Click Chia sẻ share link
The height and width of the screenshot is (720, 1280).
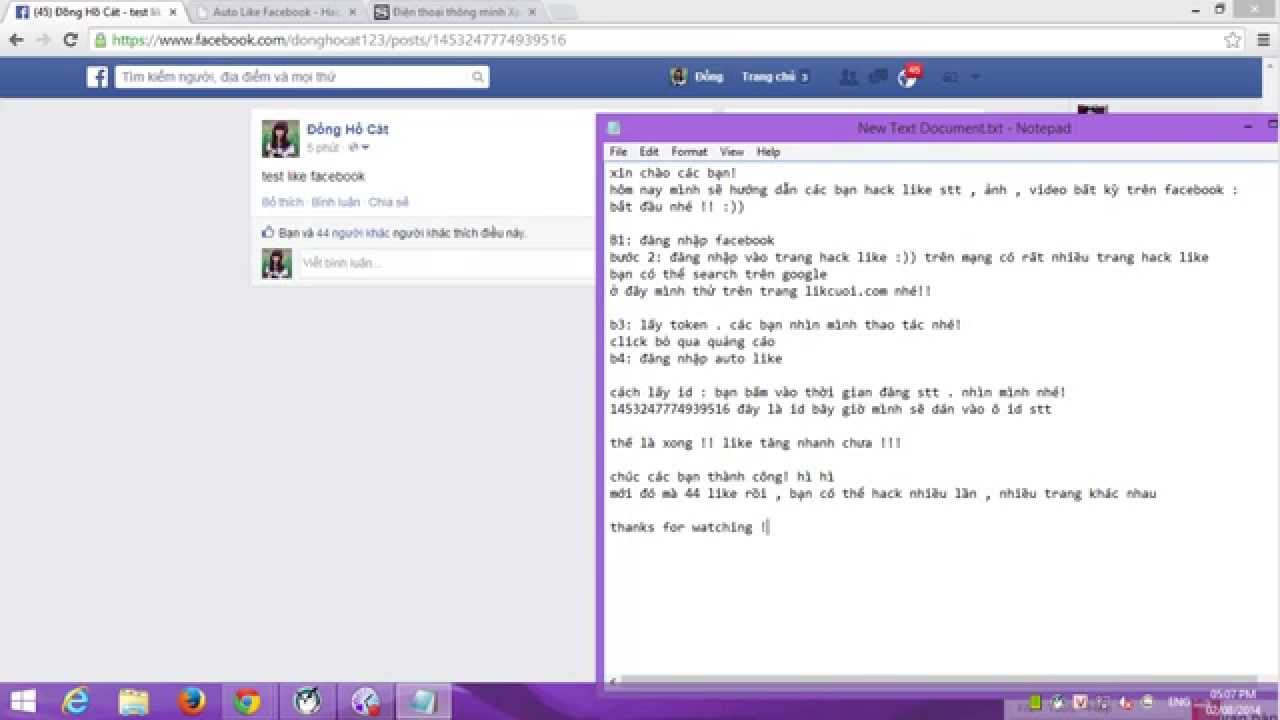click(x=388, y=202)
